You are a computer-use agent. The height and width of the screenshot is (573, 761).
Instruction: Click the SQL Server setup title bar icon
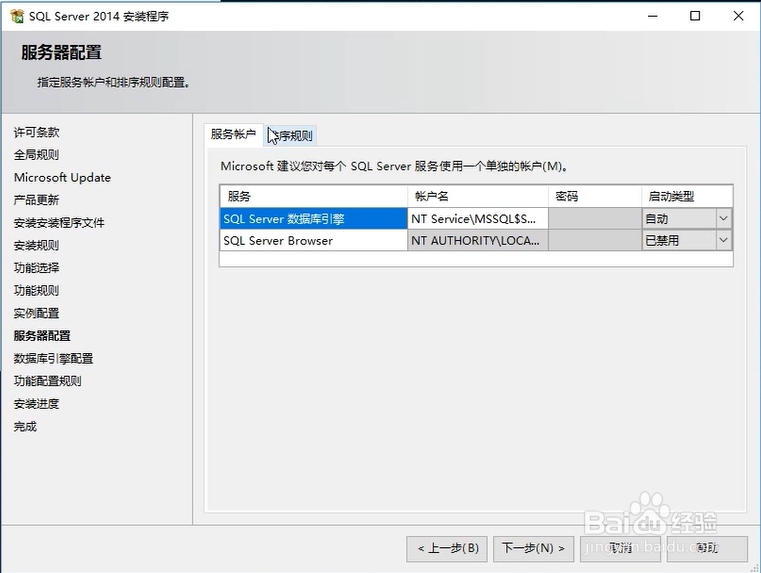(x=17, y=16)
